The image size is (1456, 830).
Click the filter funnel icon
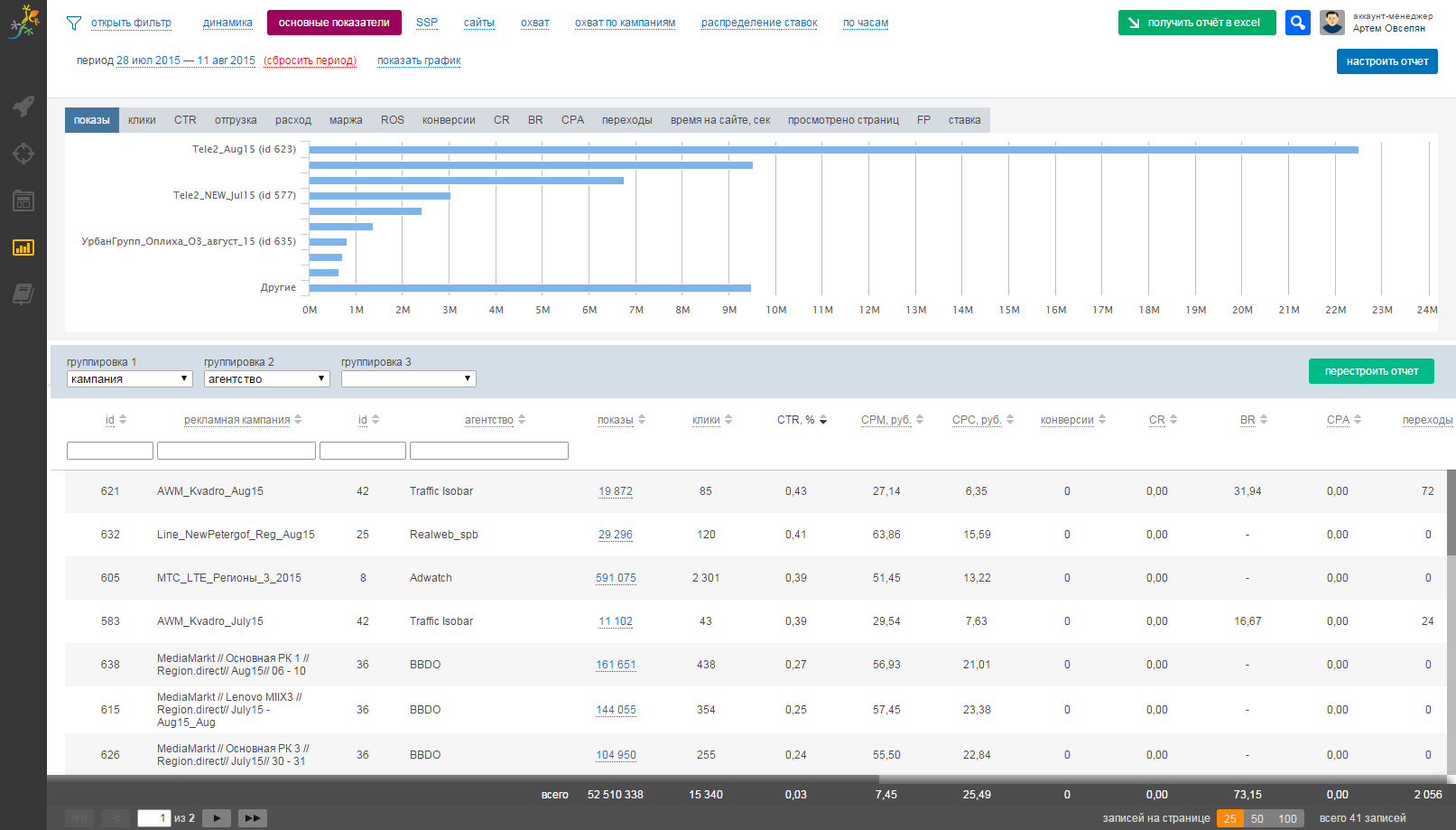coord(74,23)
